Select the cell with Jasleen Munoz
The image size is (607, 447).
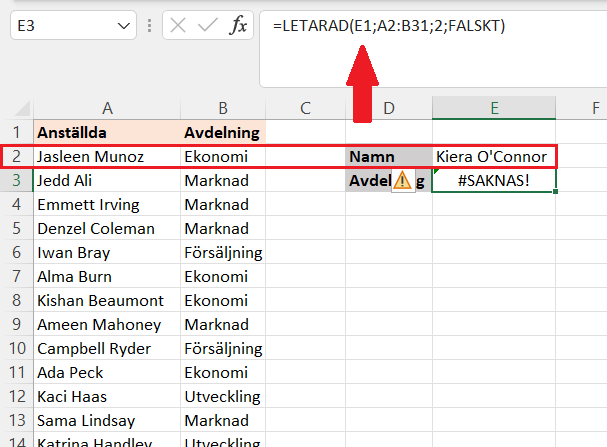click(x=105, y=157)
